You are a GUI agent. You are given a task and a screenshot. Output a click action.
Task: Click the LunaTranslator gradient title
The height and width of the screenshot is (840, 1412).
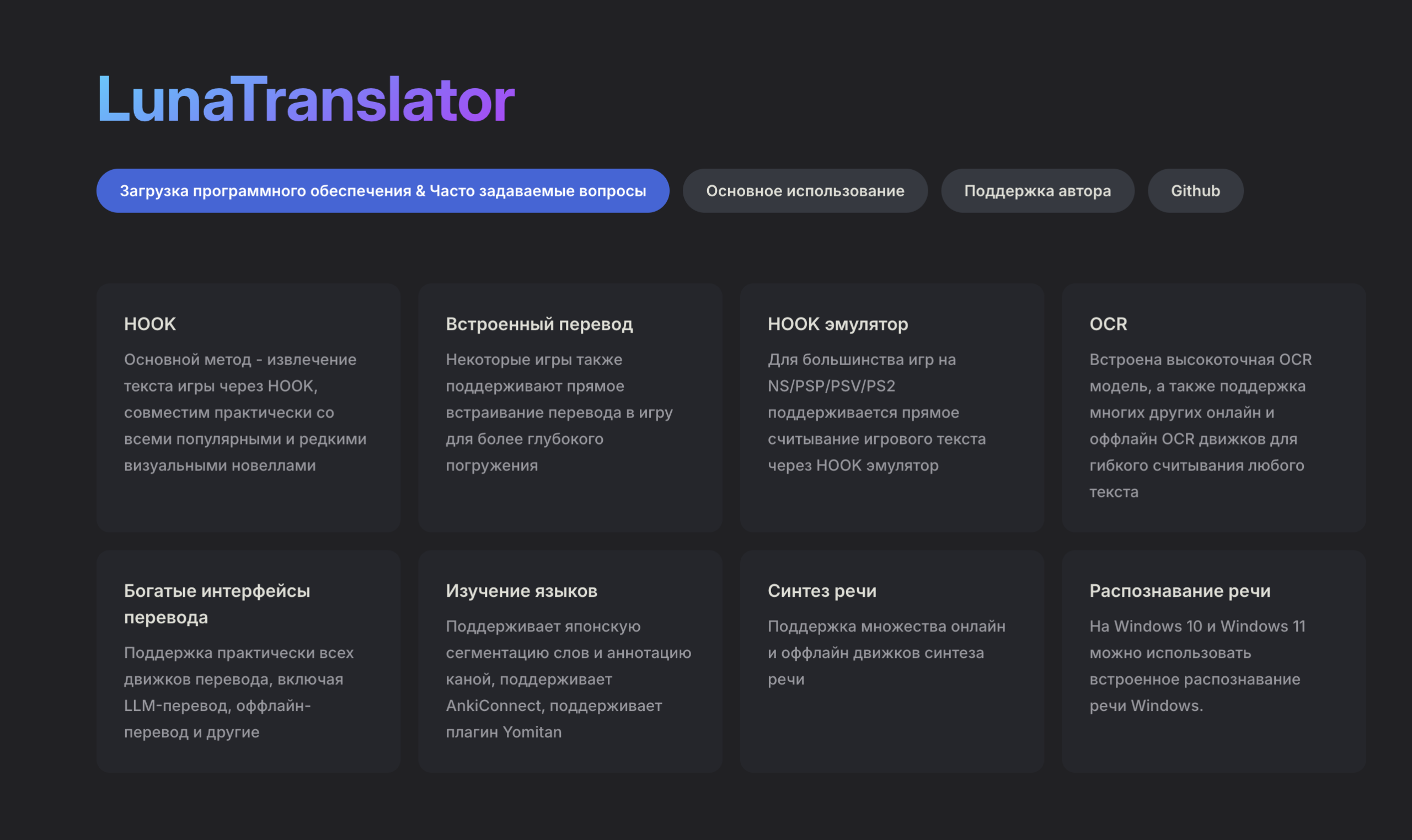306,100
